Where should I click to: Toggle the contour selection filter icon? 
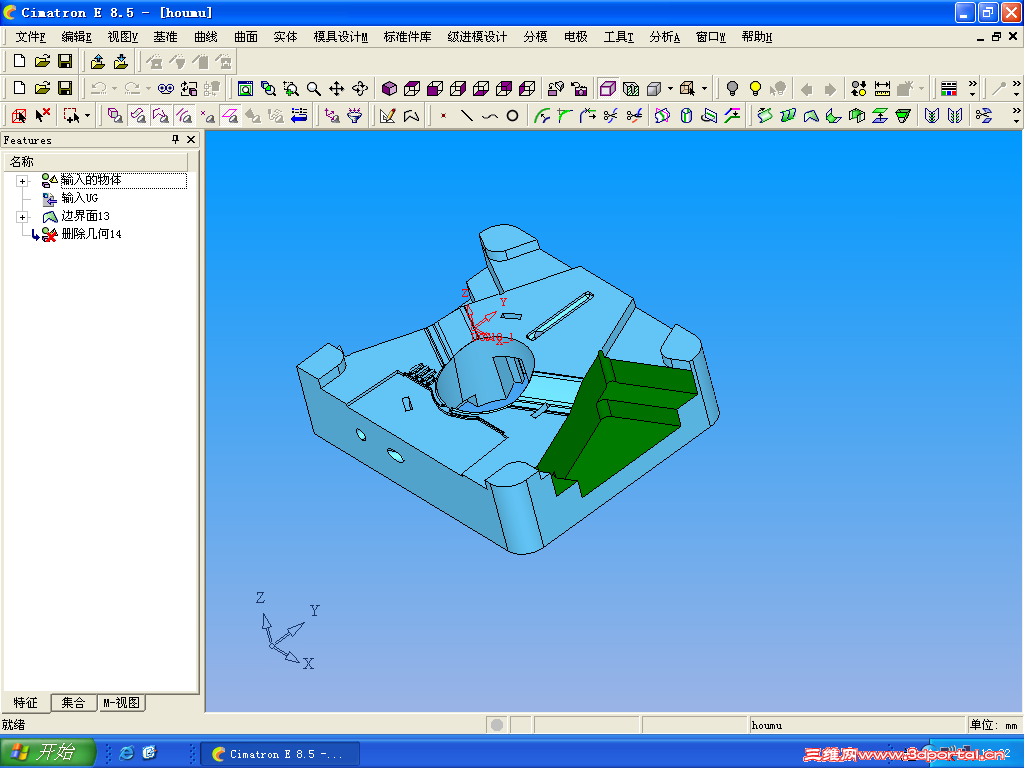pos(161,116)
